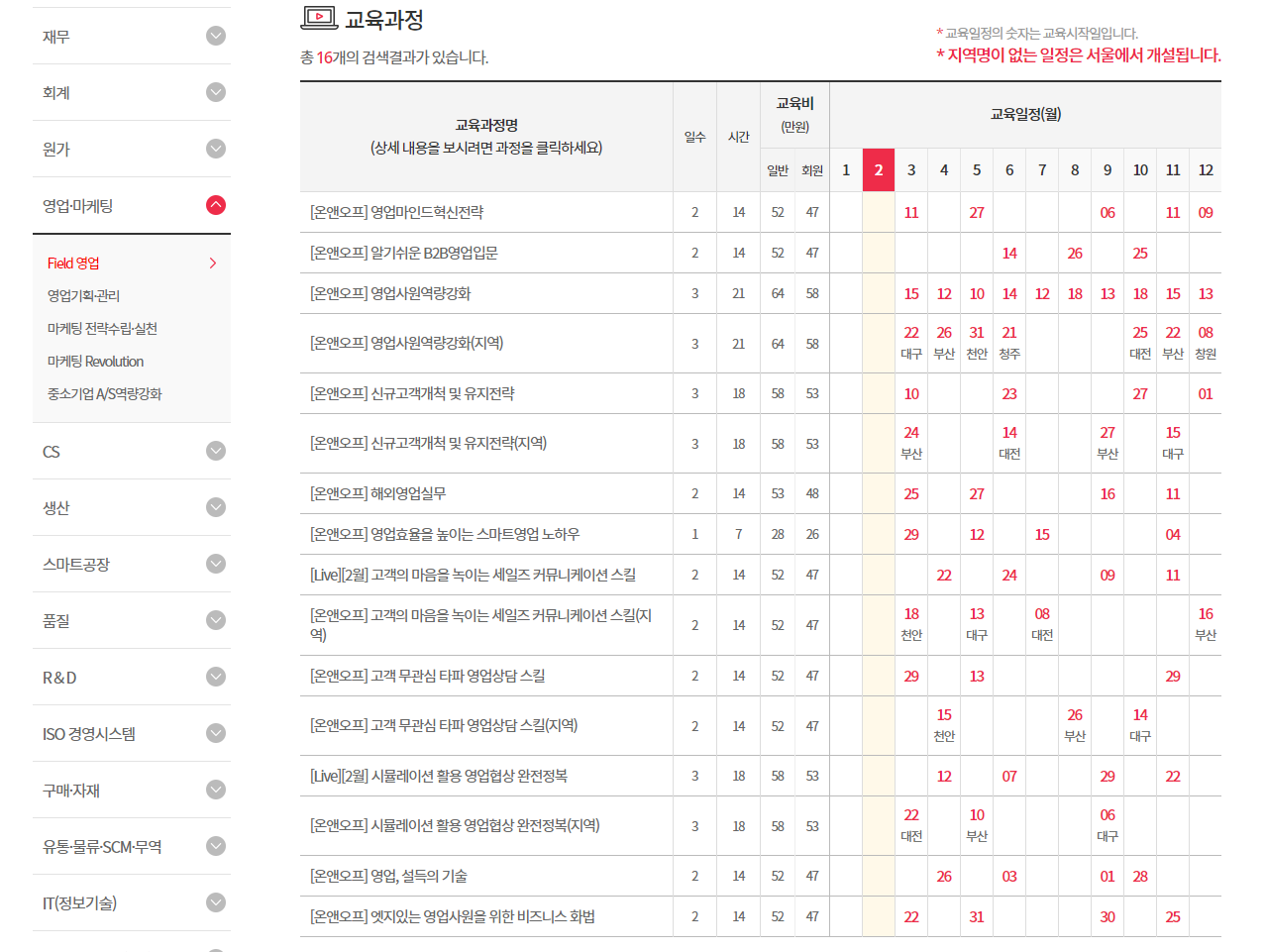Viewport: 1266px width, 952px height.
Task: Expand R&D with its chevron icon
Action: 216,677
